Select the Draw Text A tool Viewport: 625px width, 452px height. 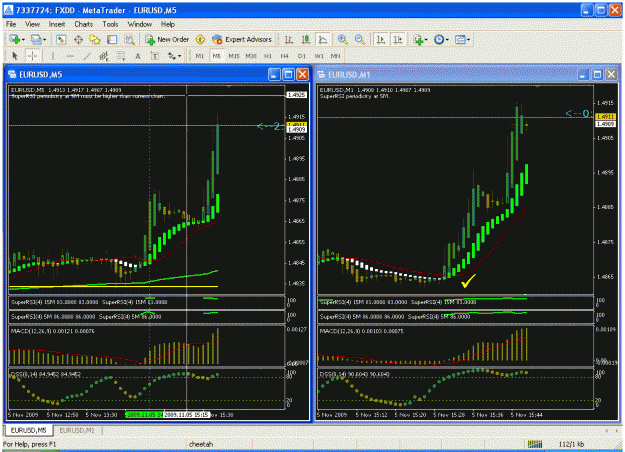point(138,56)
